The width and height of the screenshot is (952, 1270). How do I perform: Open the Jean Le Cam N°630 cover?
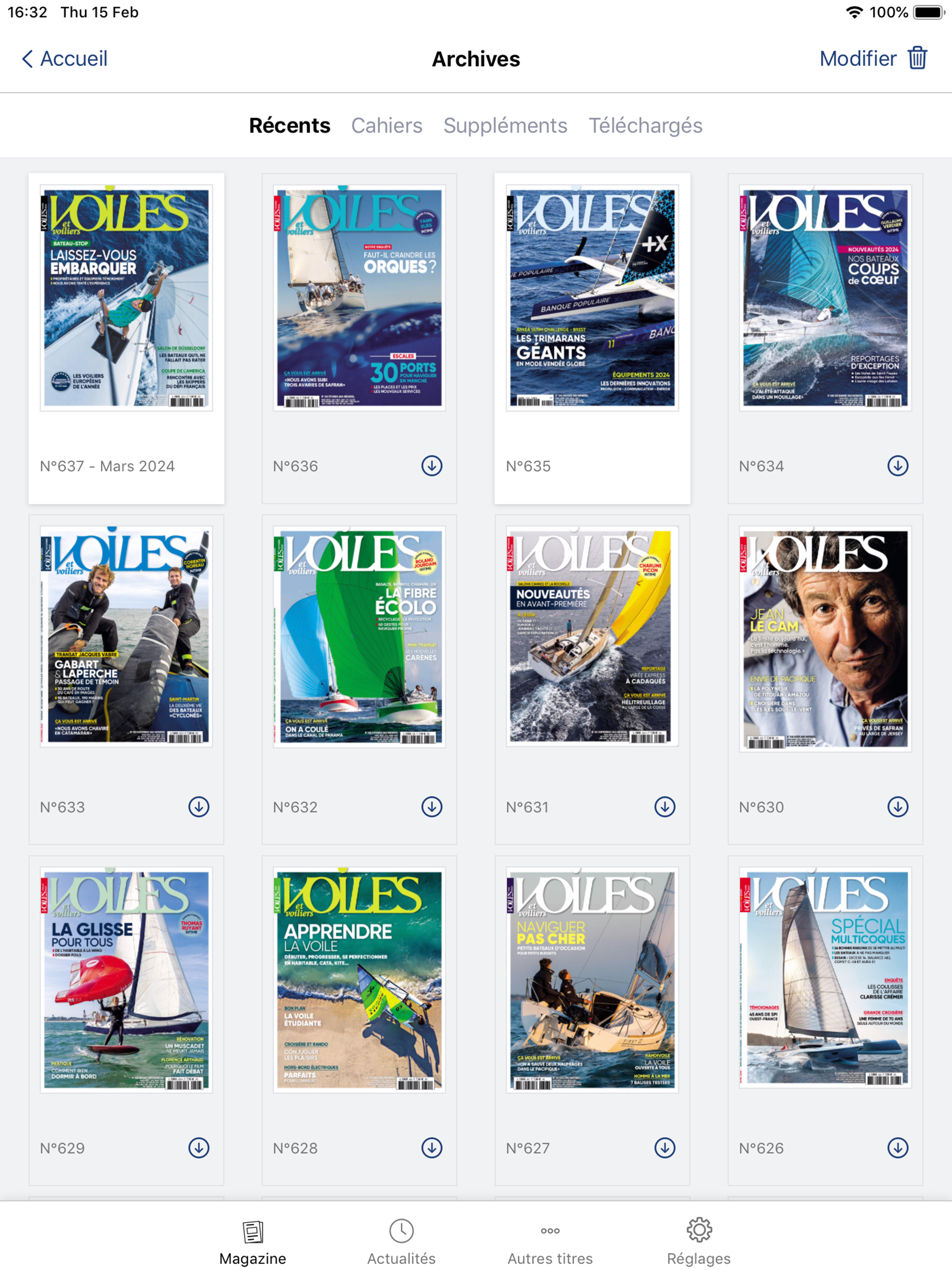[825, 638]
